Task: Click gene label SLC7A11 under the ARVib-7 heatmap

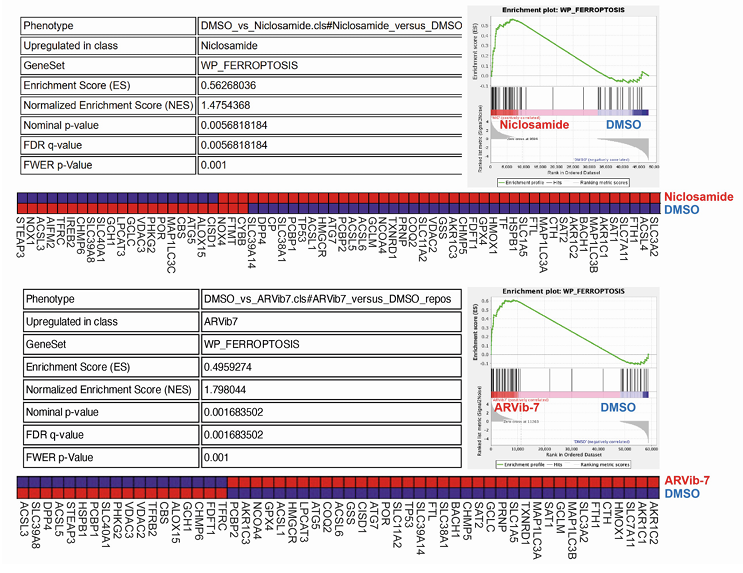Action: click(630, 524)
